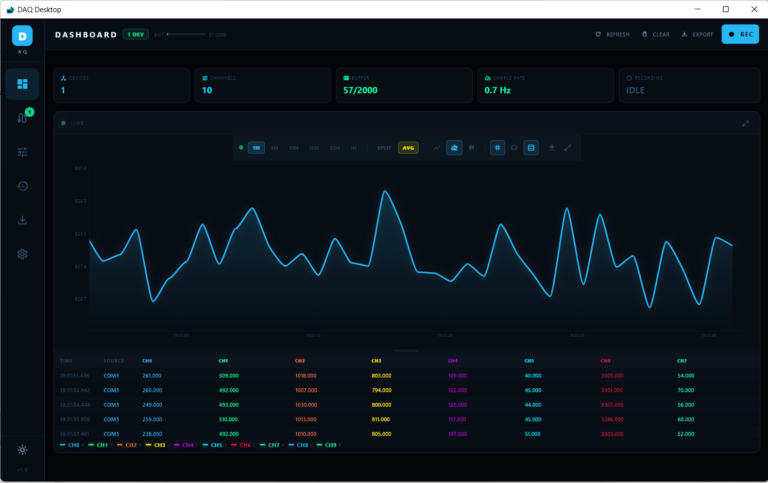Select the area chart style icon
The image size is (768, 483).
pos(454,147)
